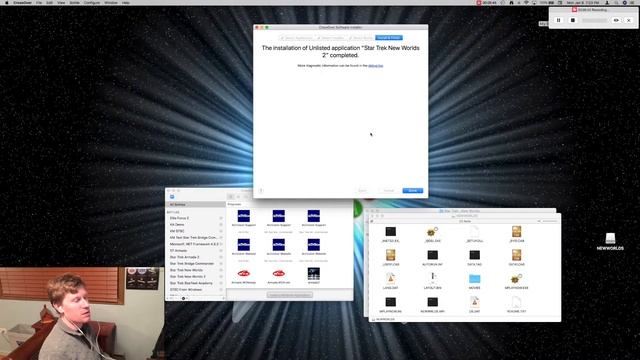This screenshot has height=360, width=640.
Task: Select README.TXT file in Finder
Action: tap(516, 304)
